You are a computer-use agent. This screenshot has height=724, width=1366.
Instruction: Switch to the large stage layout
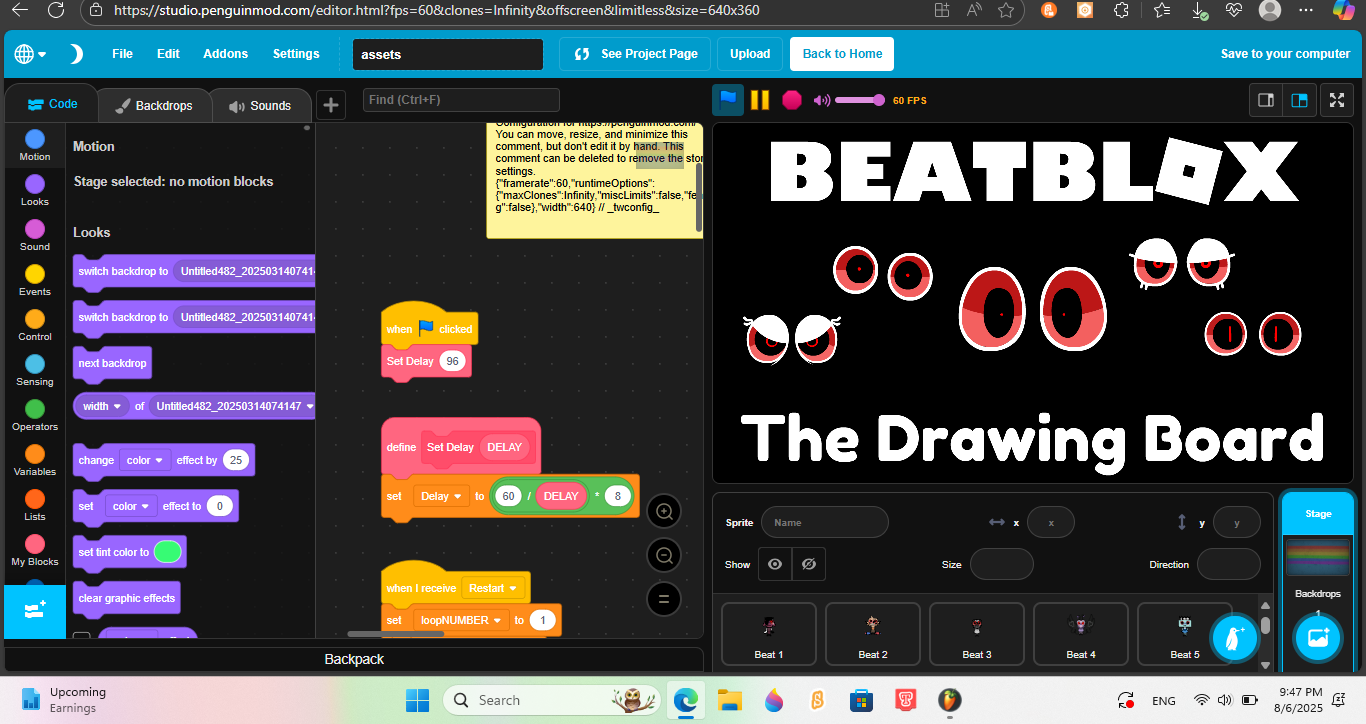coord(1300,100)
